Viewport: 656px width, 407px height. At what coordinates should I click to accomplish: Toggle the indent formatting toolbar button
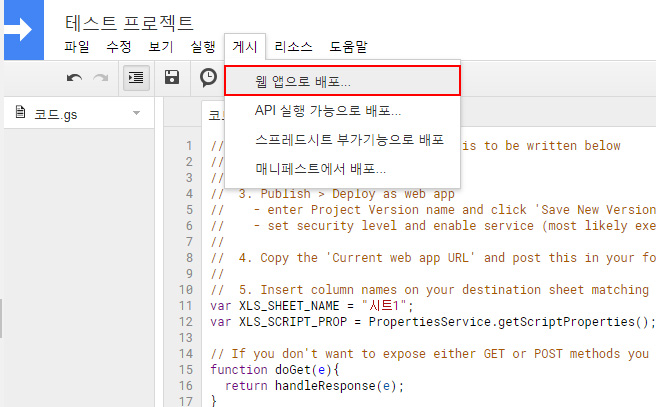[135, 78]
